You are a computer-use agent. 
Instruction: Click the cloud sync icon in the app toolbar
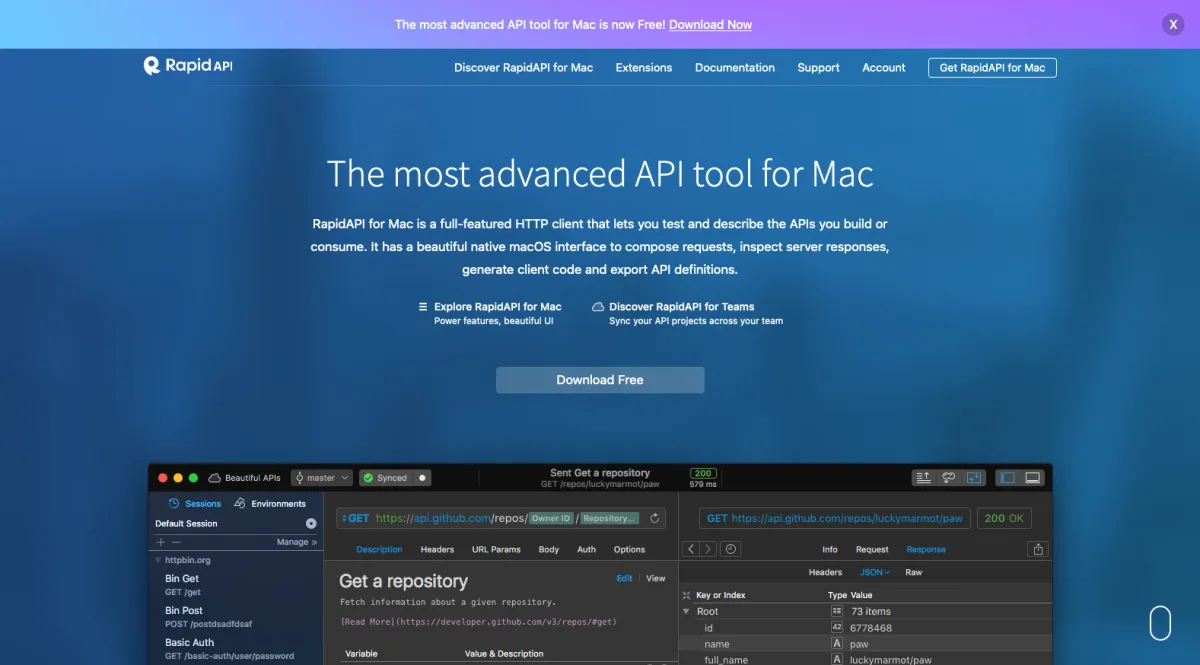pyautogui.click(x=949, y=478)
